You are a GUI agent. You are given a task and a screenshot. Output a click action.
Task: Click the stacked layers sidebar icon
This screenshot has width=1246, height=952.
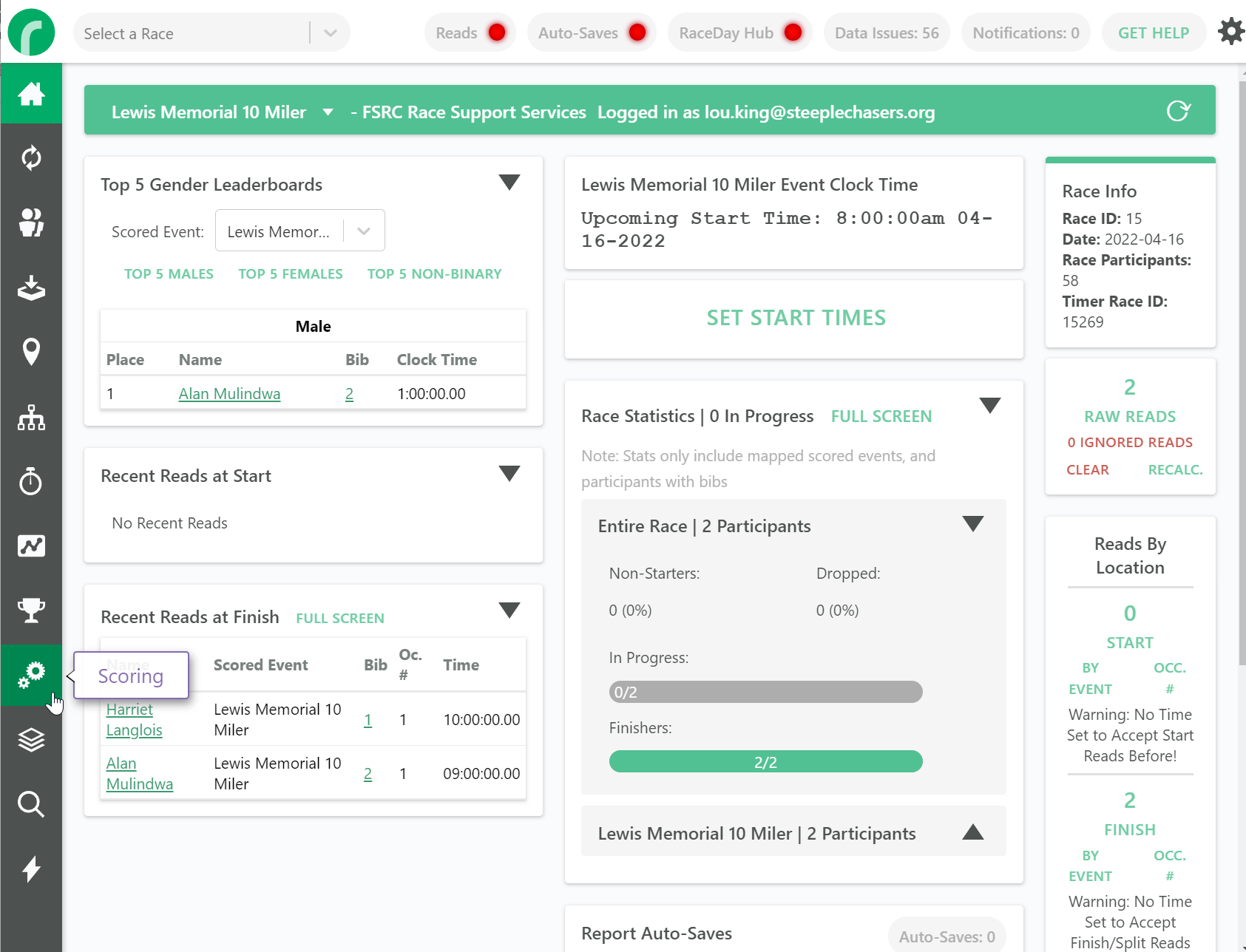(31, 739)
